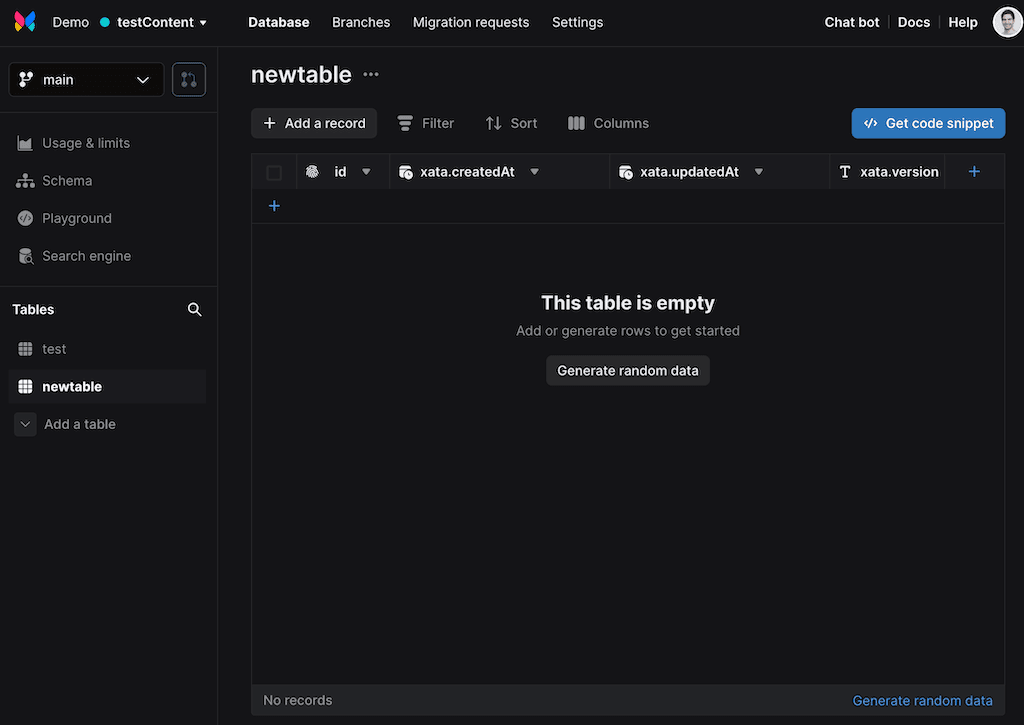Click the Demo workspace name
This screenshot has height=725, width=1024.
click(71, 22)
